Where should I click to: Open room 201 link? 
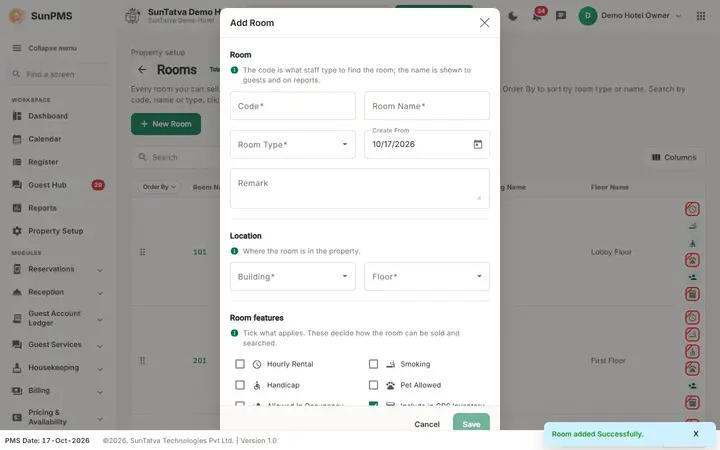click(x=200, y=360)
